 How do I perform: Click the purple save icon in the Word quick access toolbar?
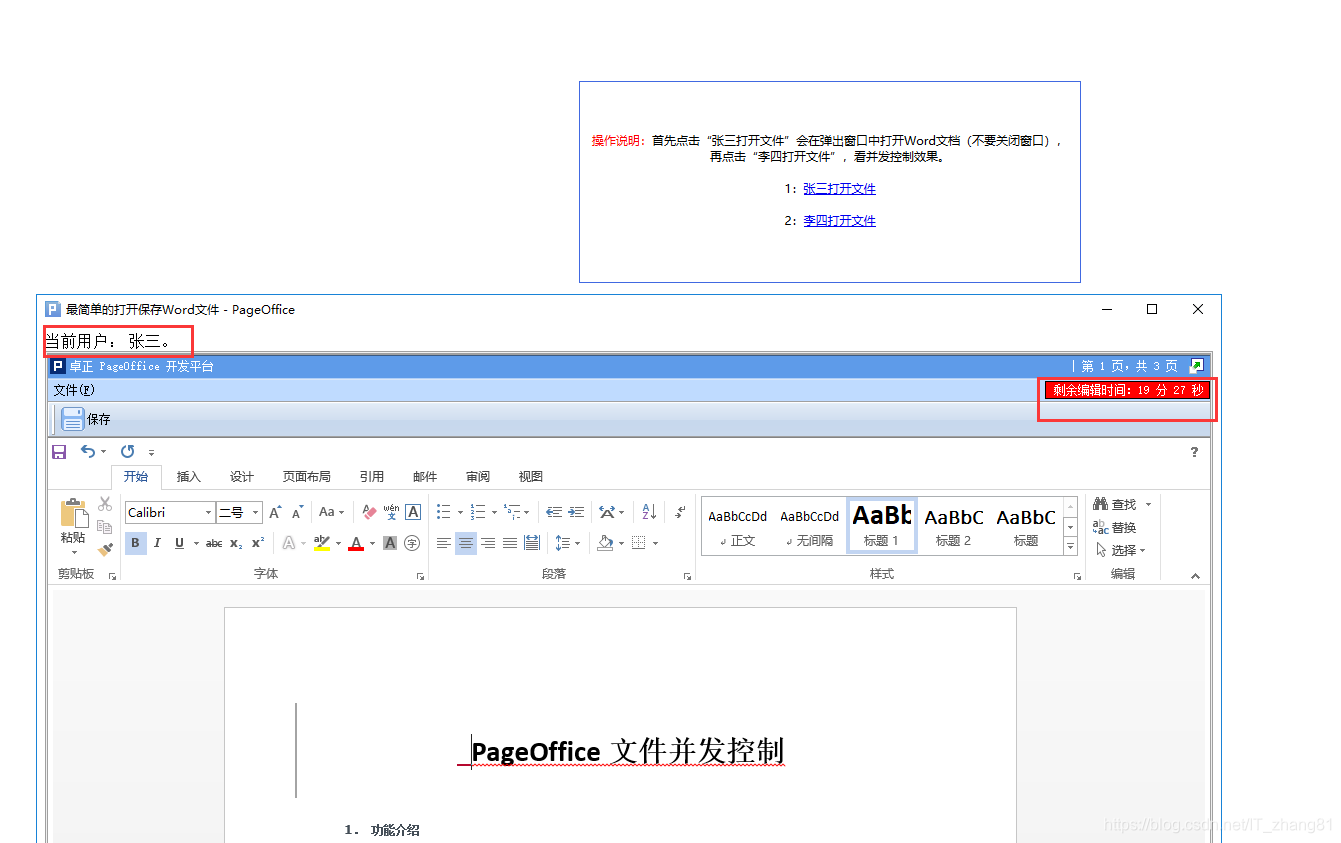pos(59,452)
